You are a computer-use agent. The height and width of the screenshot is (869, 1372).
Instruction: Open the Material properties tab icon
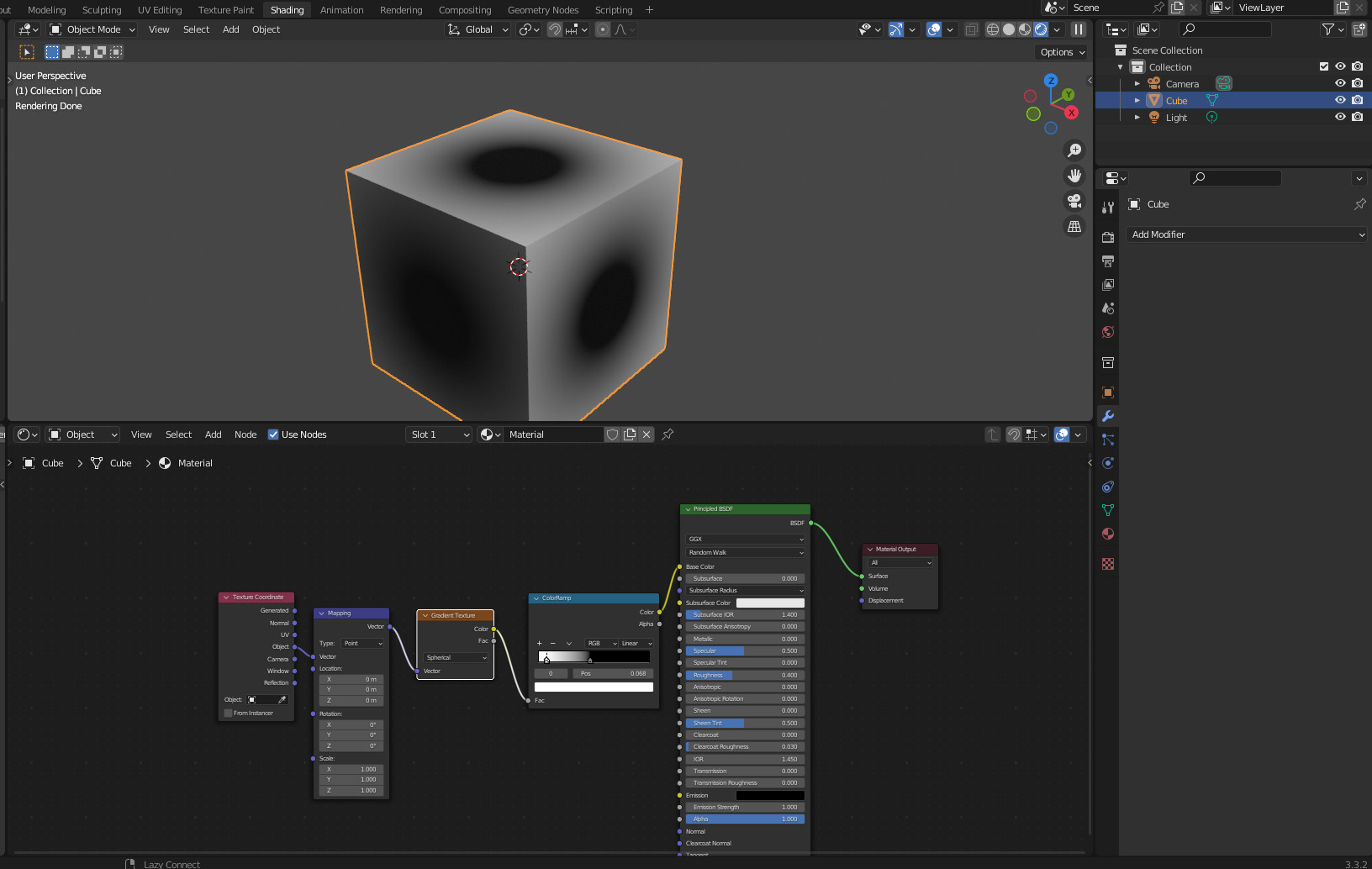(x=1108, y=534)
